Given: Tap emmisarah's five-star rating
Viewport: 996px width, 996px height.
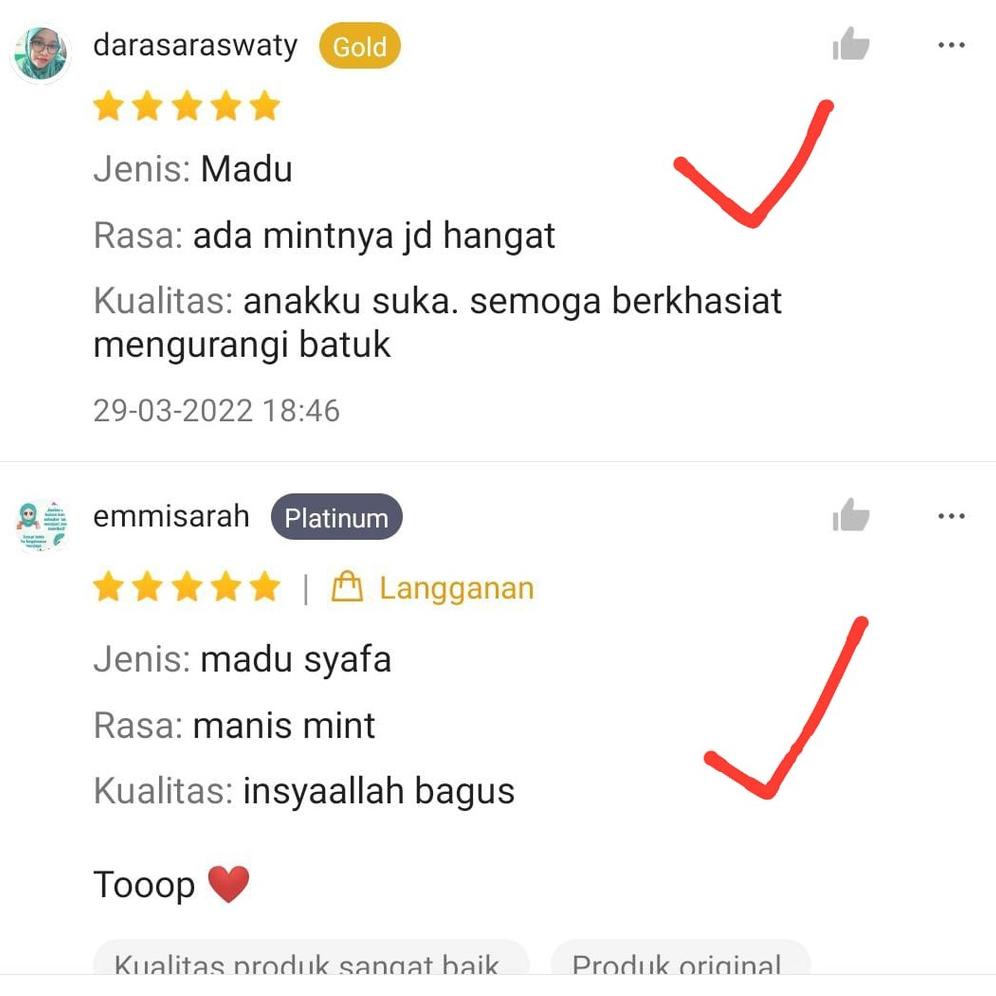Looking at the screenshot, I should pyautogui.click(x=187, y=586).
